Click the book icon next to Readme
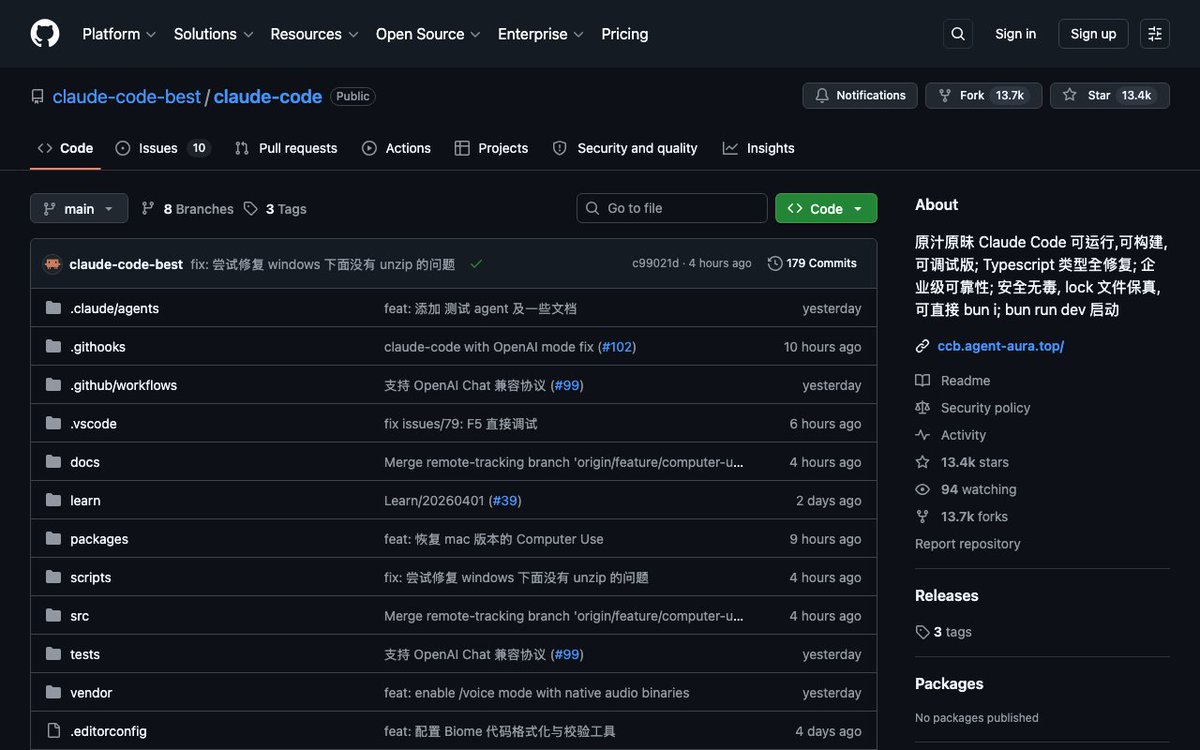This screenshot has width=1200, height=750. click(x=922, y=381)
